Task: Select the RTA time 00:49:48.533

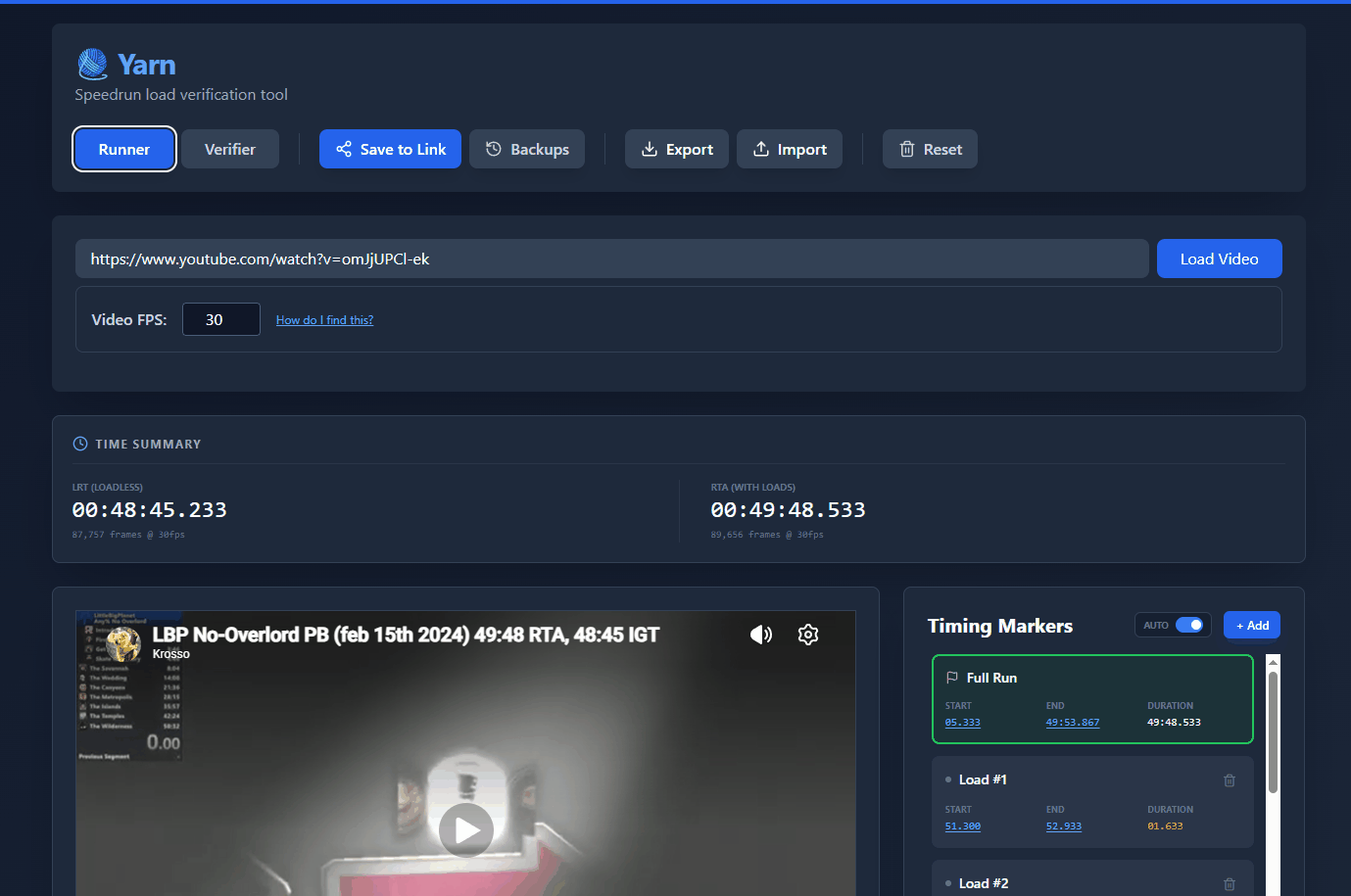Action: tap(789, 509)
